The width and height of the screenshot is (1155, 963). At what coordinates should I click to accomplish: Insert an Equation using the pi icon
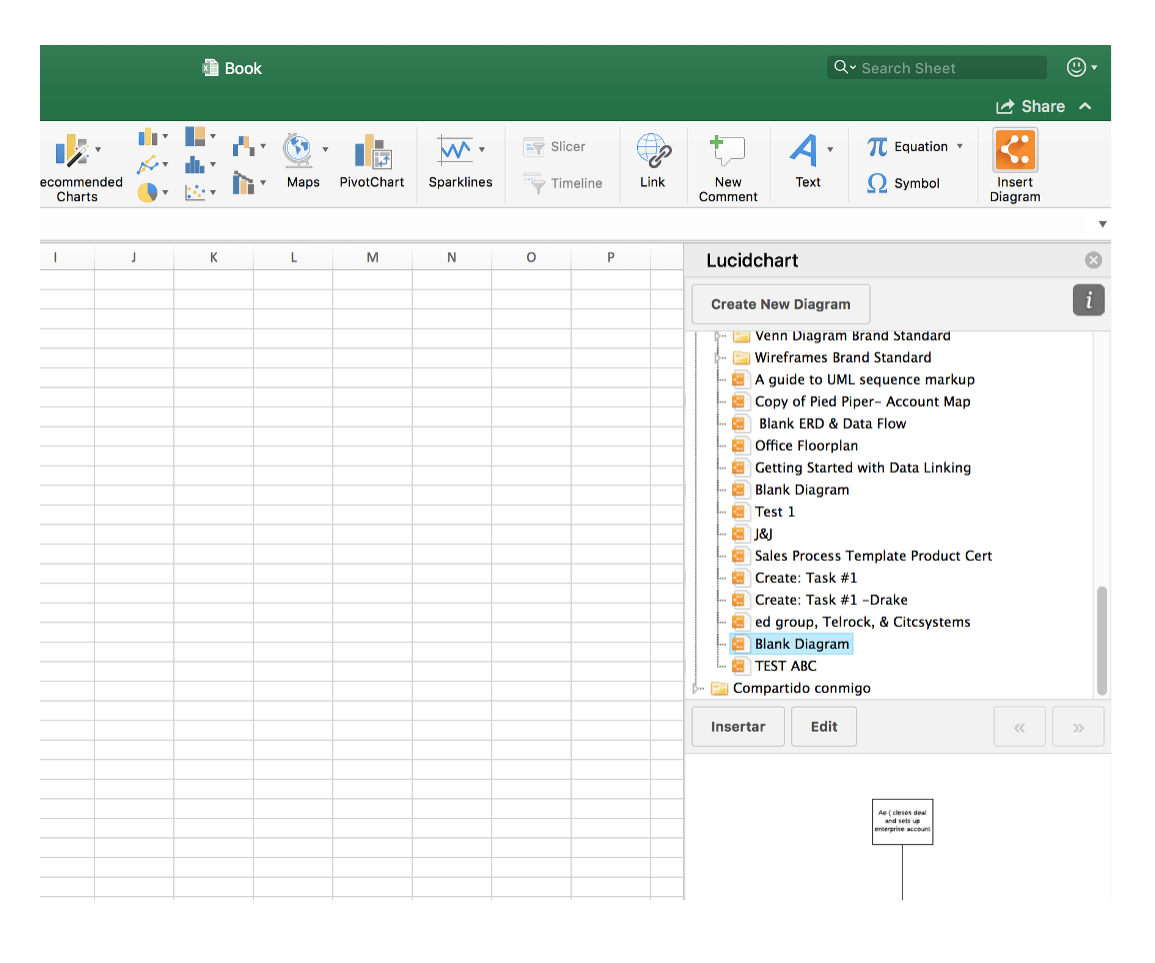click(877, 147)
